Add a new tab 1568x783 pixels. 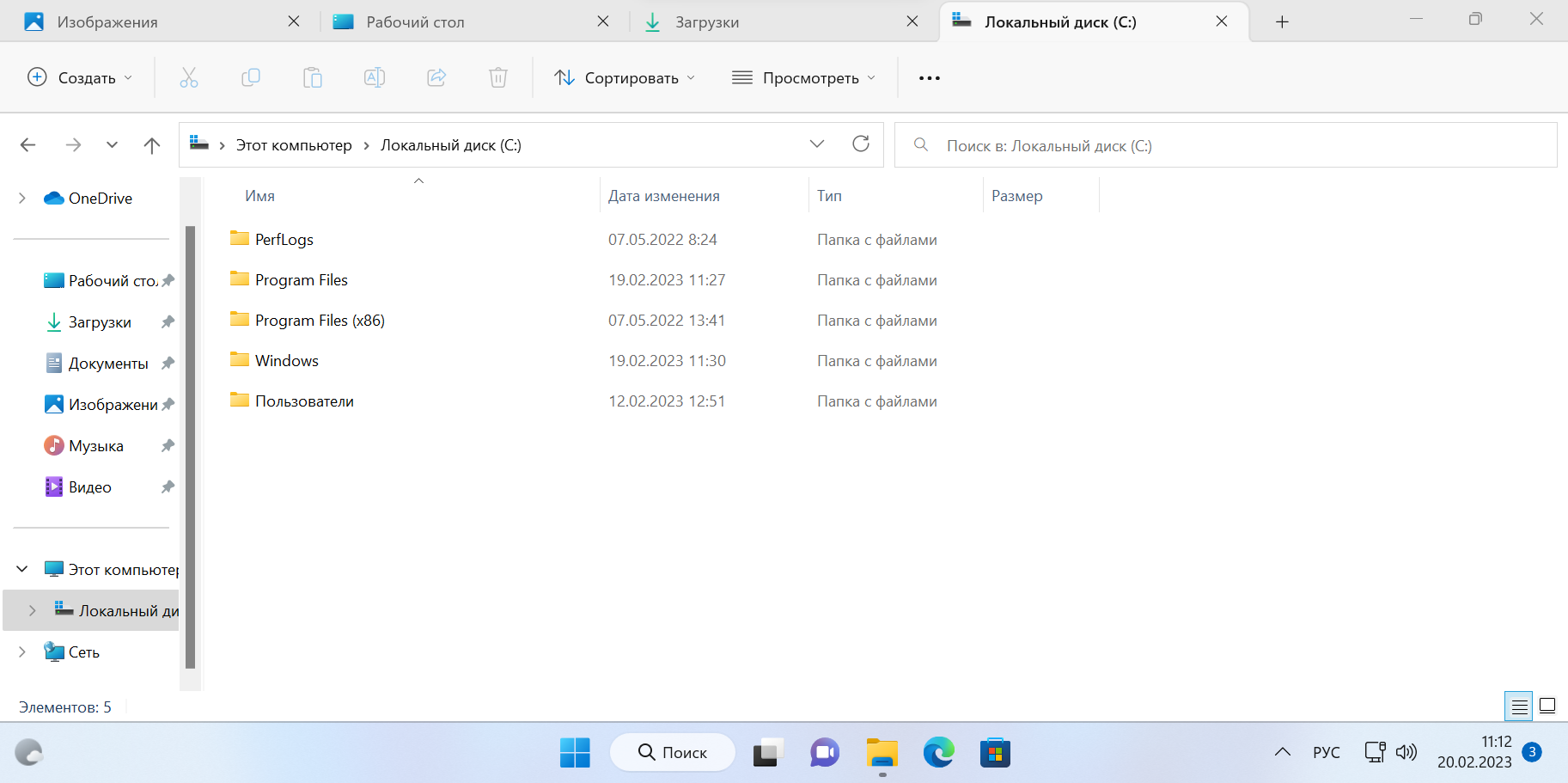[1282, 21]
